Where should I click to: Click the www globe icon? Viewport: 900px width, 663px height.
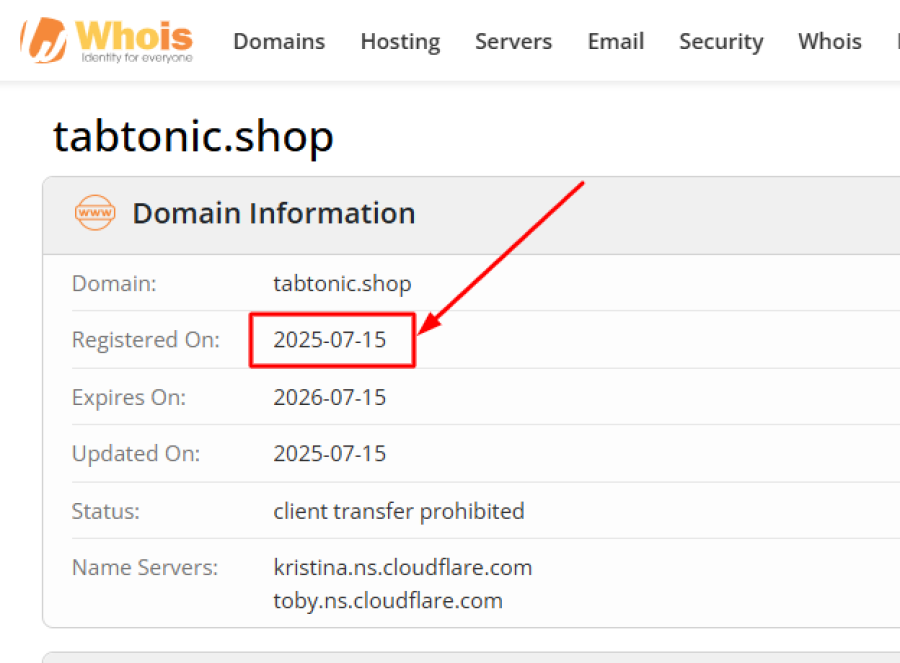coord(95,213)
